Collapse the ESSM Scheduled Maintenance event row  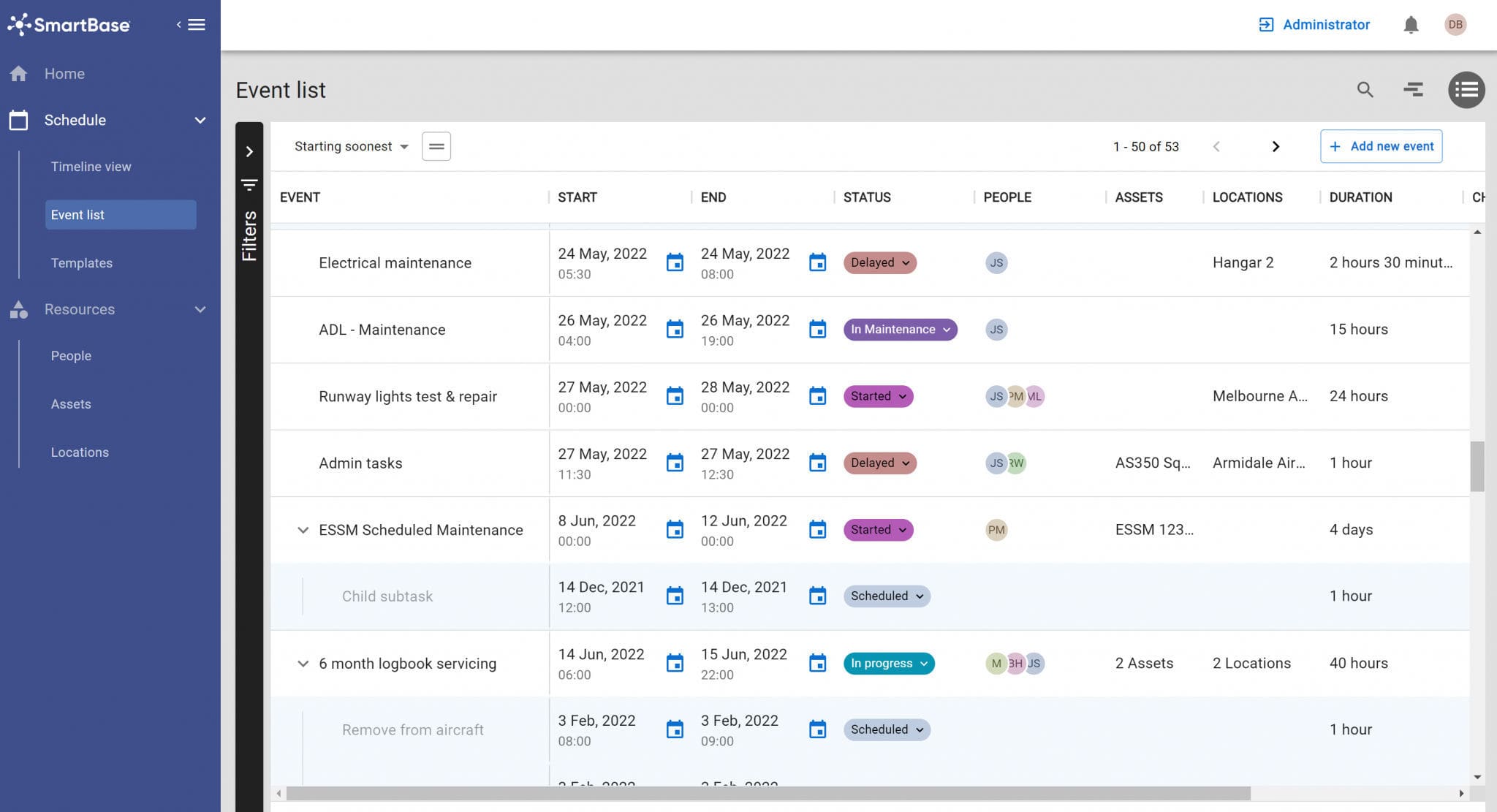pyautogui.click(x=303, y=530)
